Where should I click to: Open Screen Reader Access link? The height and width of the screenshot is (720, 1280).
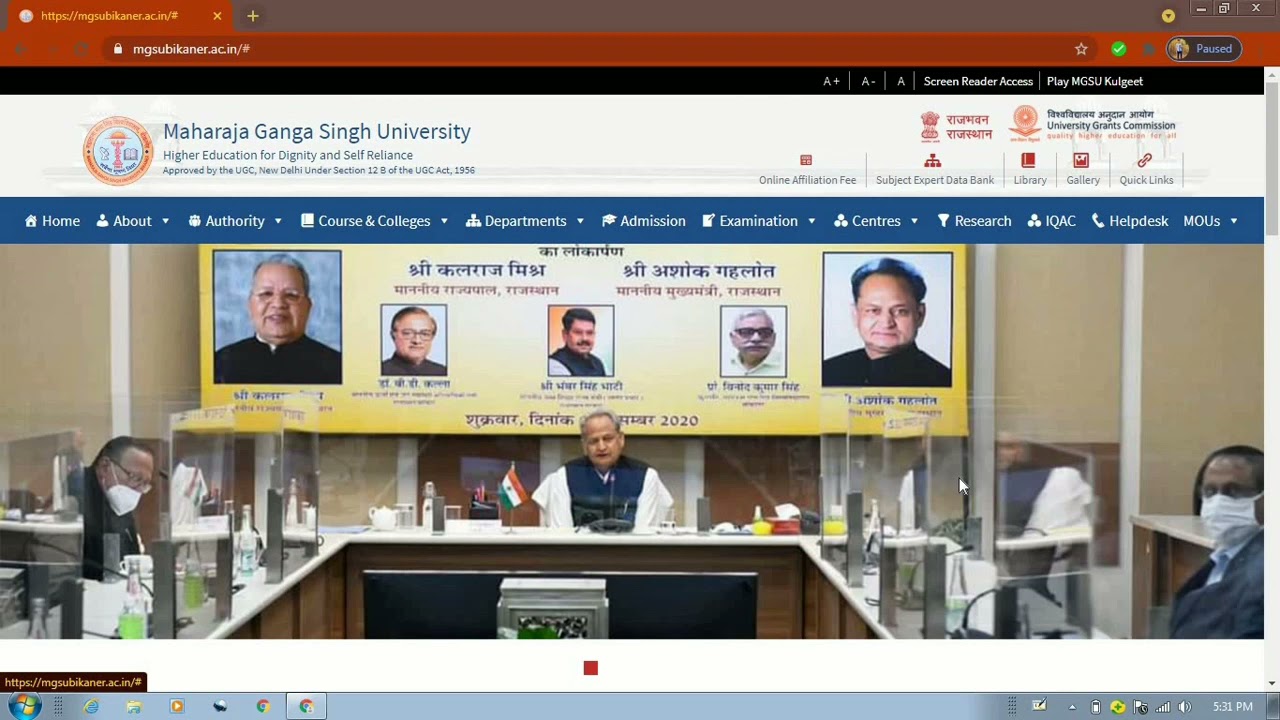[978, 82]
